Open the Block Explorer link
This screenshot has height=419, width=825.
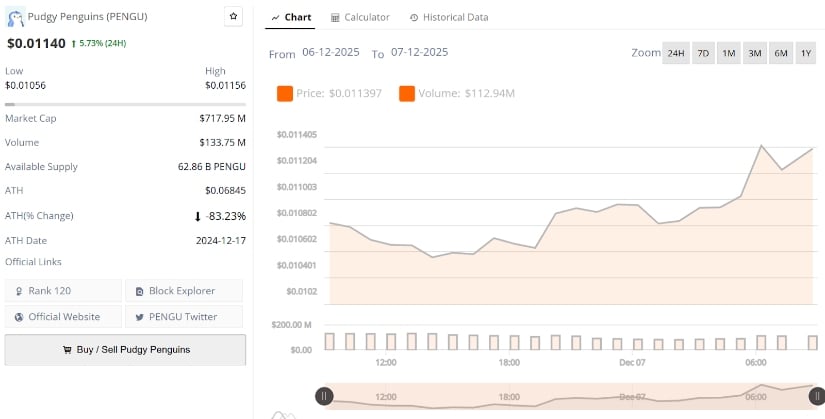point(184,291)
